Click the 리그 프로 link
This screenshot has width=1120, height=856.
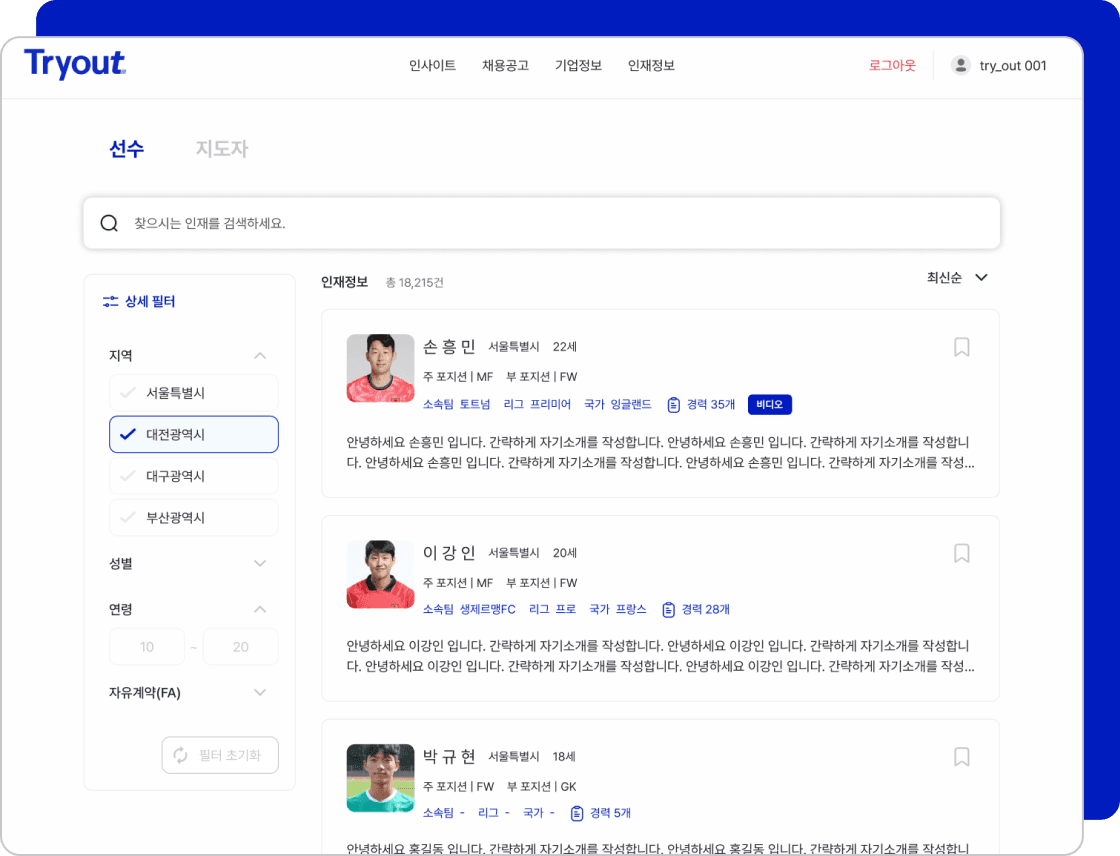[x=552, y=609]
